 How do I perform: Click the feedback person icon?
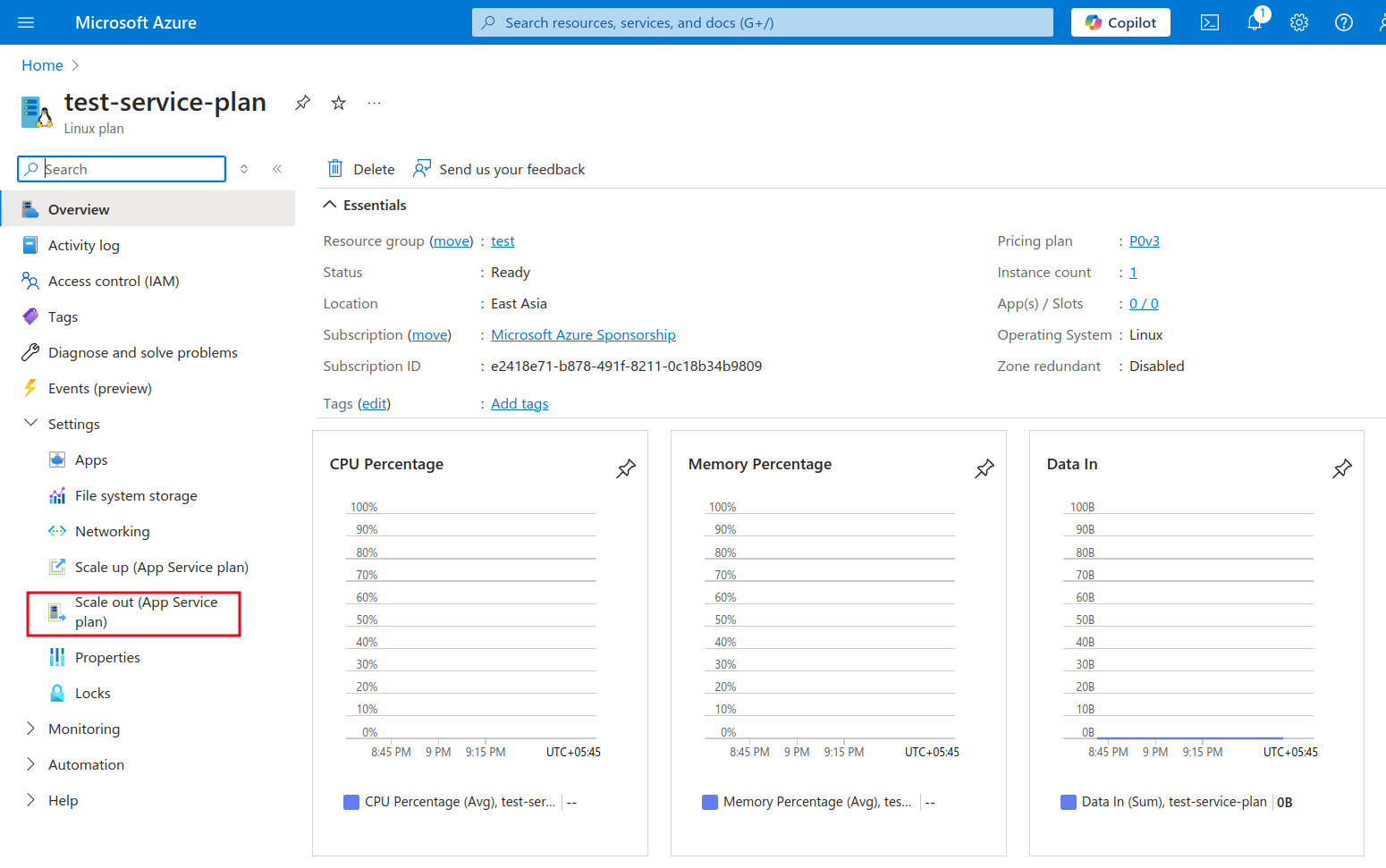[x=422, y=168]
